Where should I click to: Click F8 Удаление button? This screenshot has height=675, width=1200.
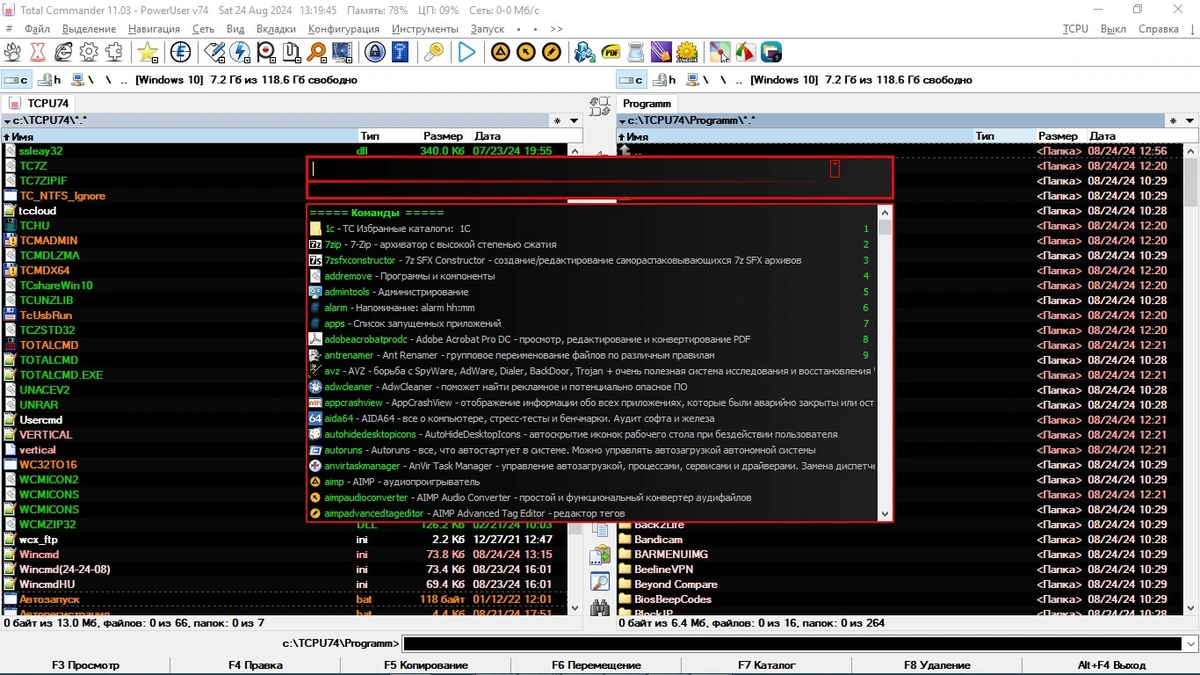point(937,665)
